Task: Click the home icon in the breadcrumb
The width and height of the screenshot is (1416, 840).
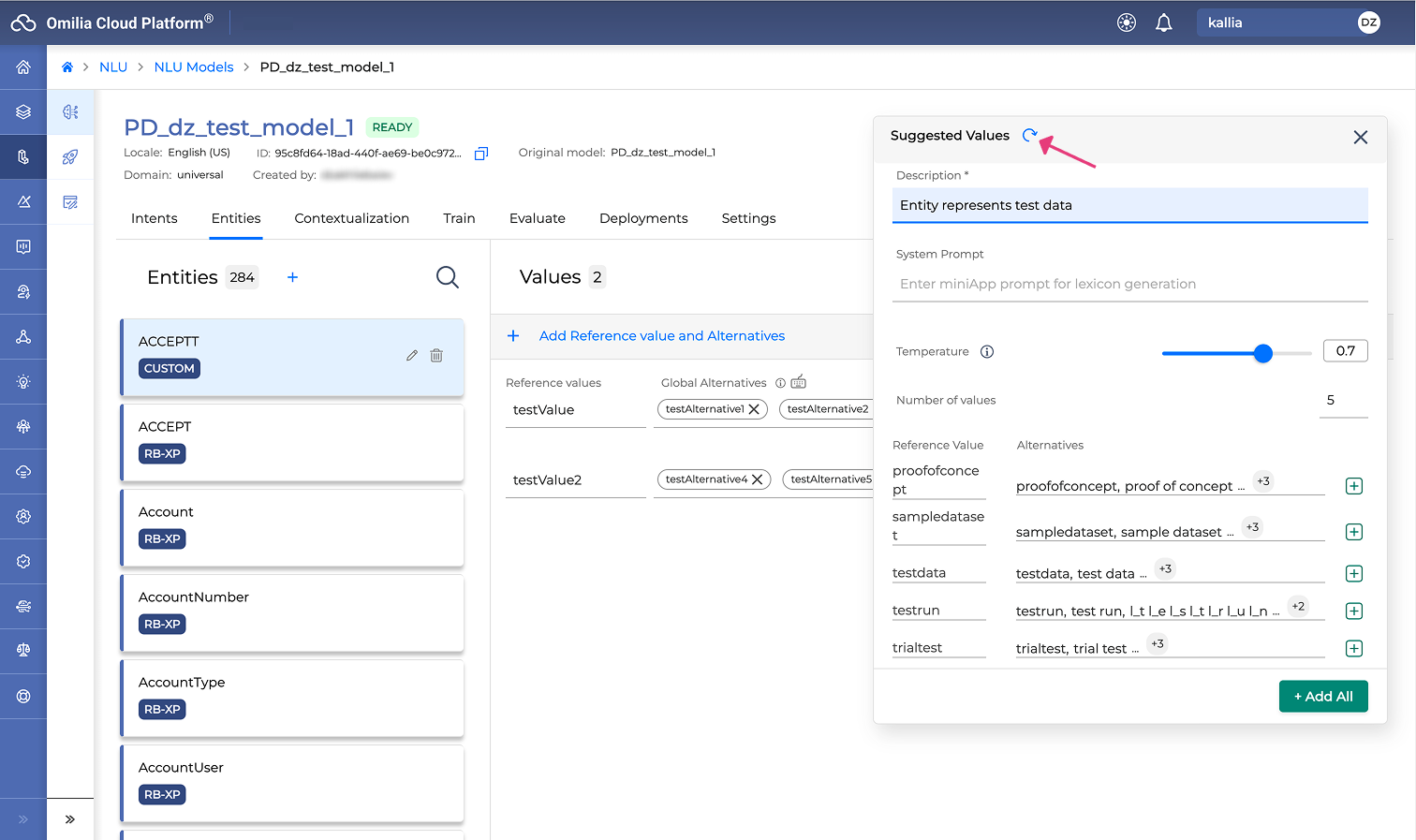Action: coord(67,67)
